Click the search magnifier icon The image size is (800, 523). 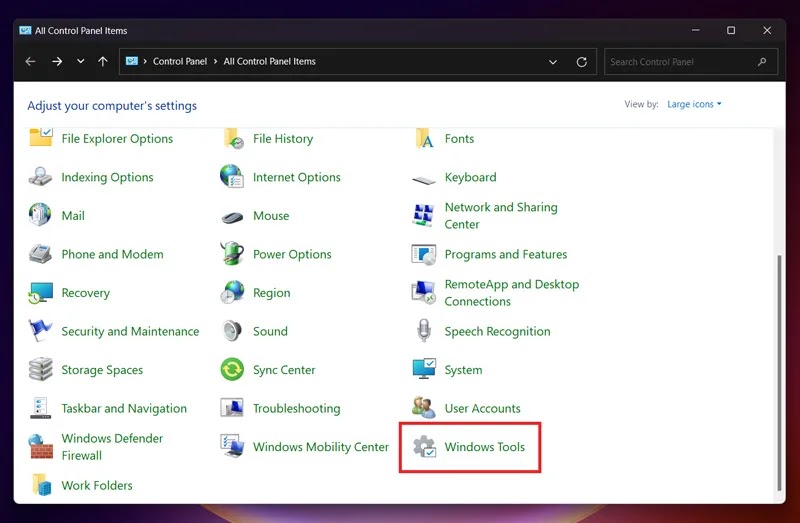click(x=762, y=62)
